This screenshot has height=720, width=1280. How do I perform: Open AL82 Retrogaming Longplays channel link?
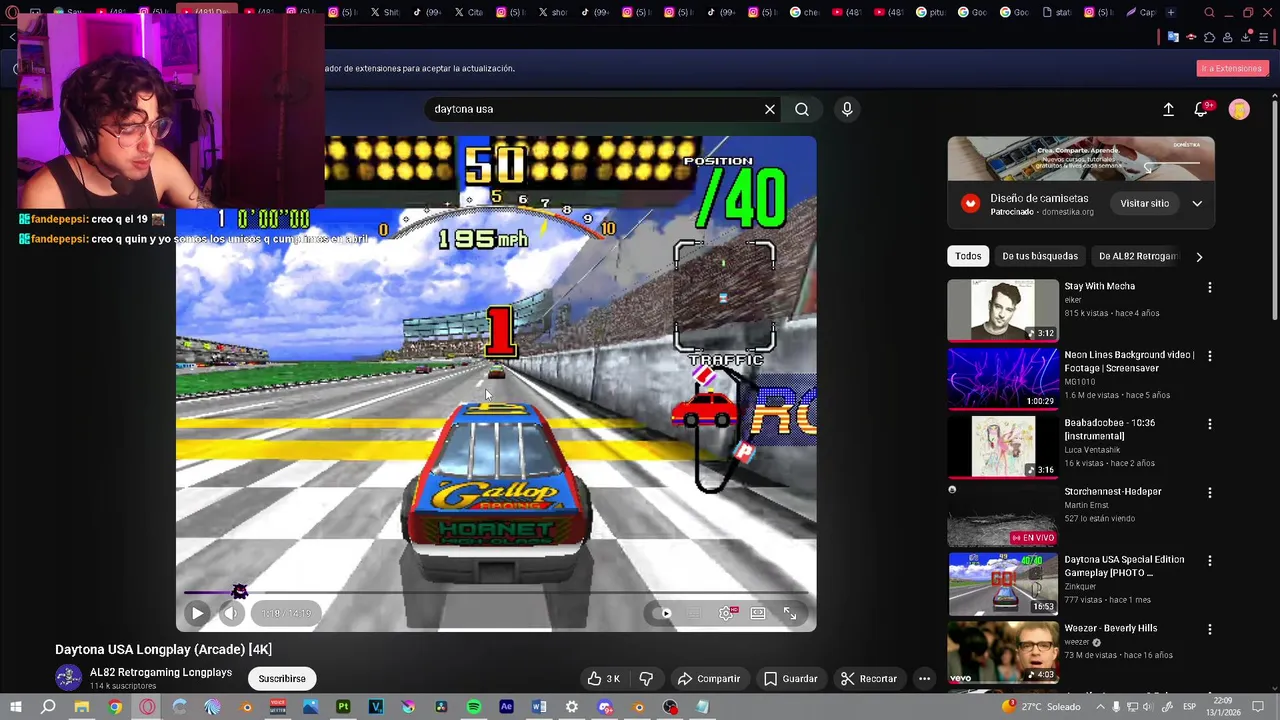click(x=161, y=672)
